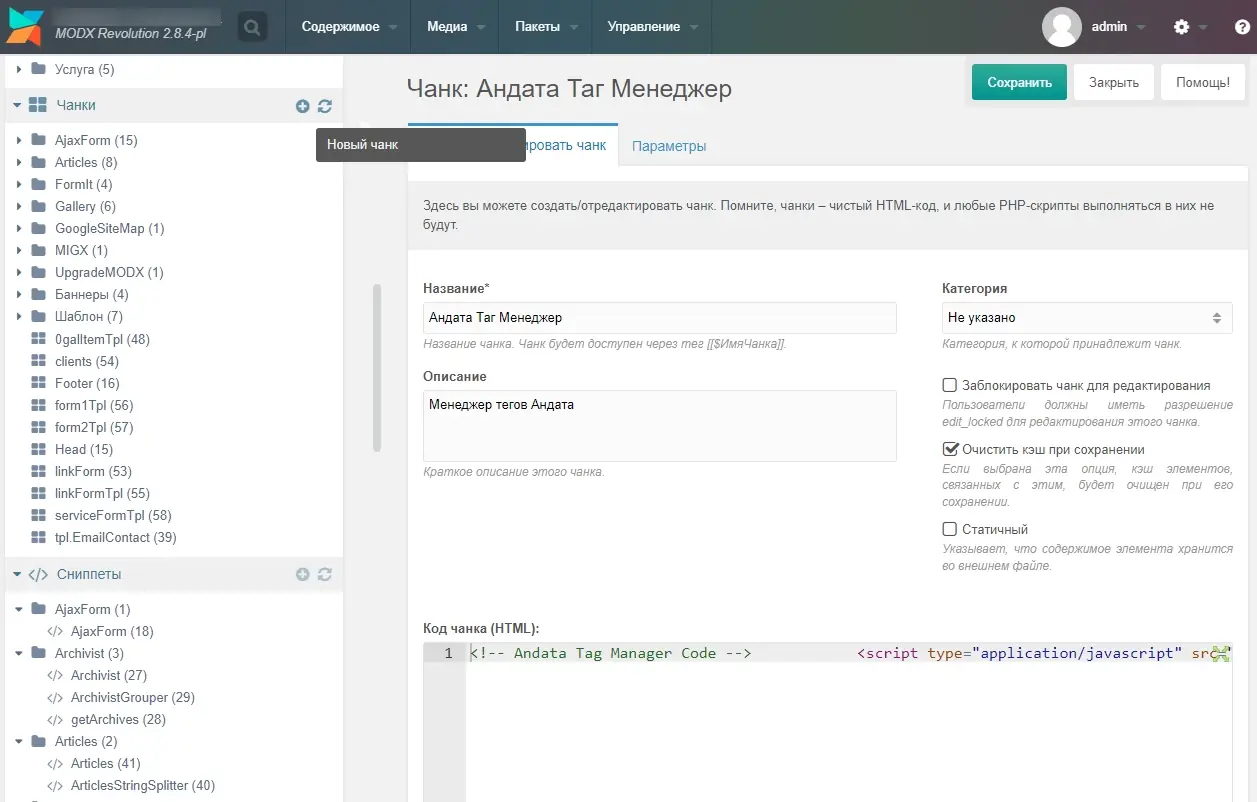Open chunk Footer (16)
Viewport: 1257px width, 802px height.
(87, 383)
